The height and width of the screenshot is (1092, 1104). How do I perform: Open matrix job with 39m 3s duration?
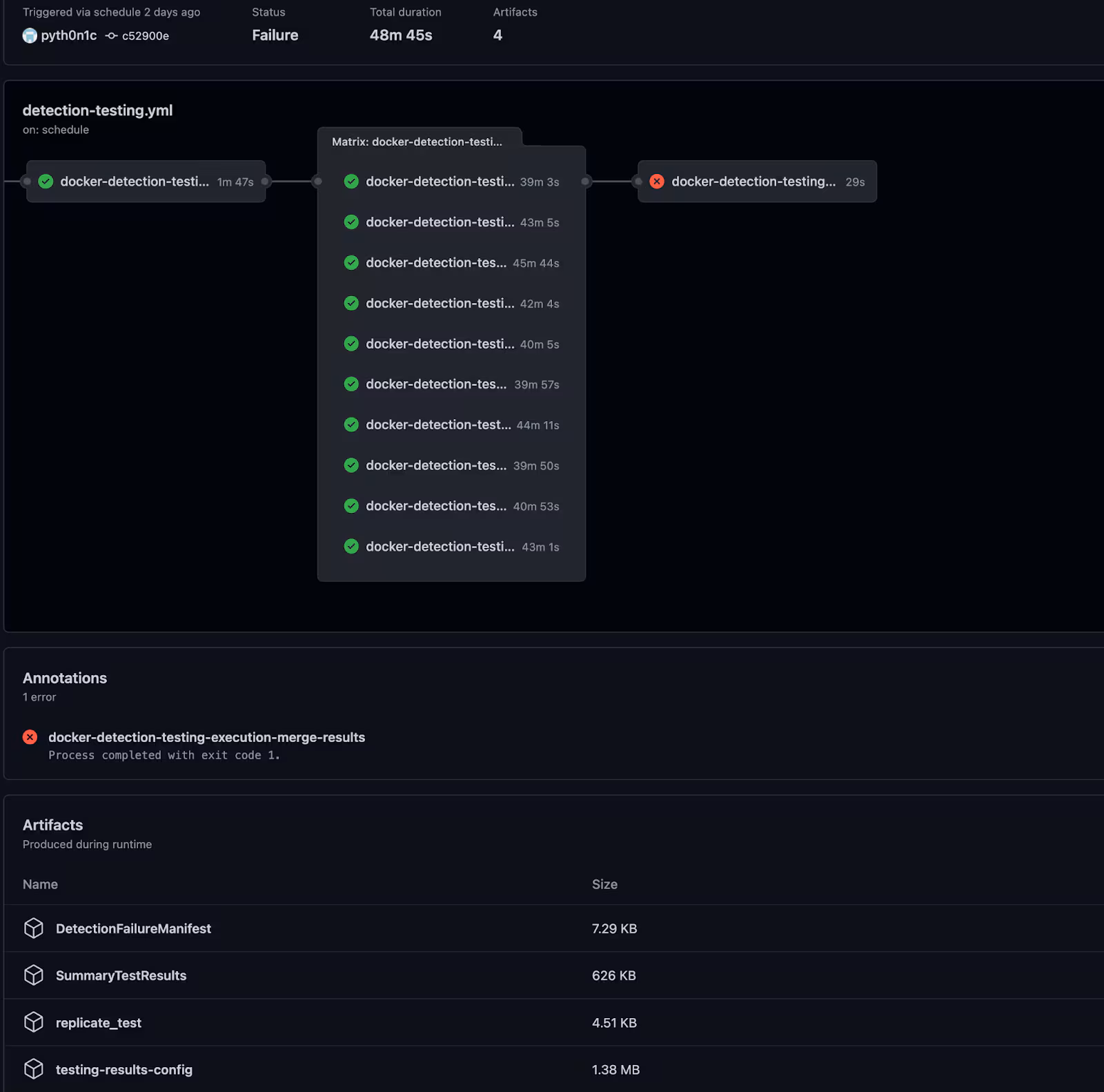coord(451,182)
